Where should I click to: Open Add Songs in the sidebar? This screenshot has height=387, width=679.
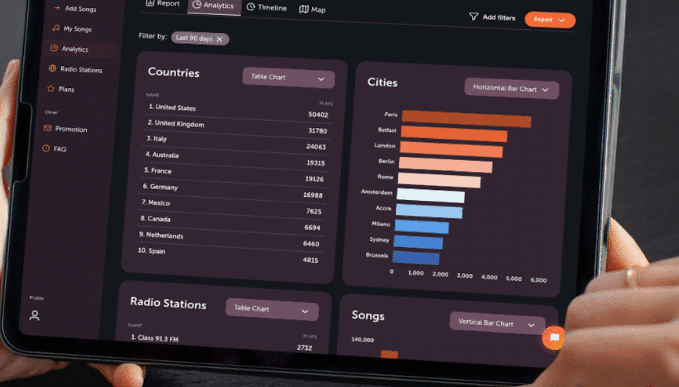[x=75, y=8]
